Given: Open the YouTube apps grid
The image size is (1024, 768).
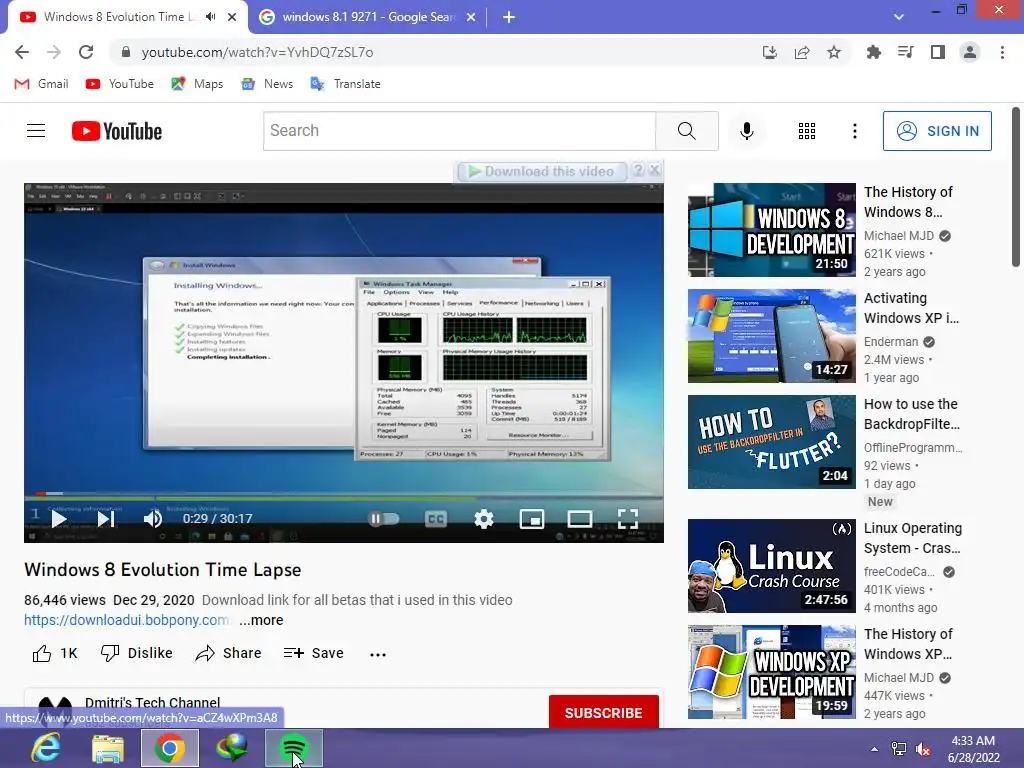Looking at the screenshot, I should [807, 131].
